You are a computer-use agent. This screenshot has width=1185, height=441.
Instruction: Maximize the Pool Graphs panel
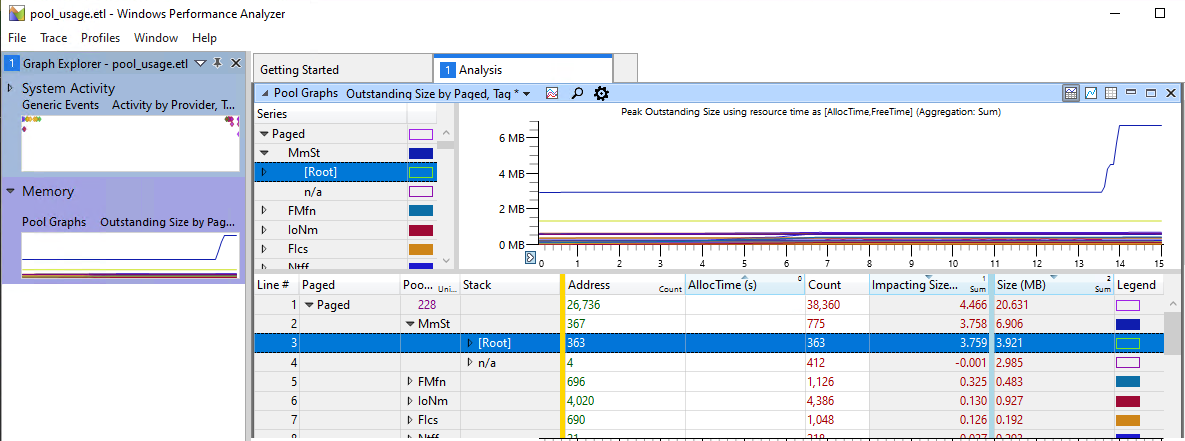[x=1150, y=94]
